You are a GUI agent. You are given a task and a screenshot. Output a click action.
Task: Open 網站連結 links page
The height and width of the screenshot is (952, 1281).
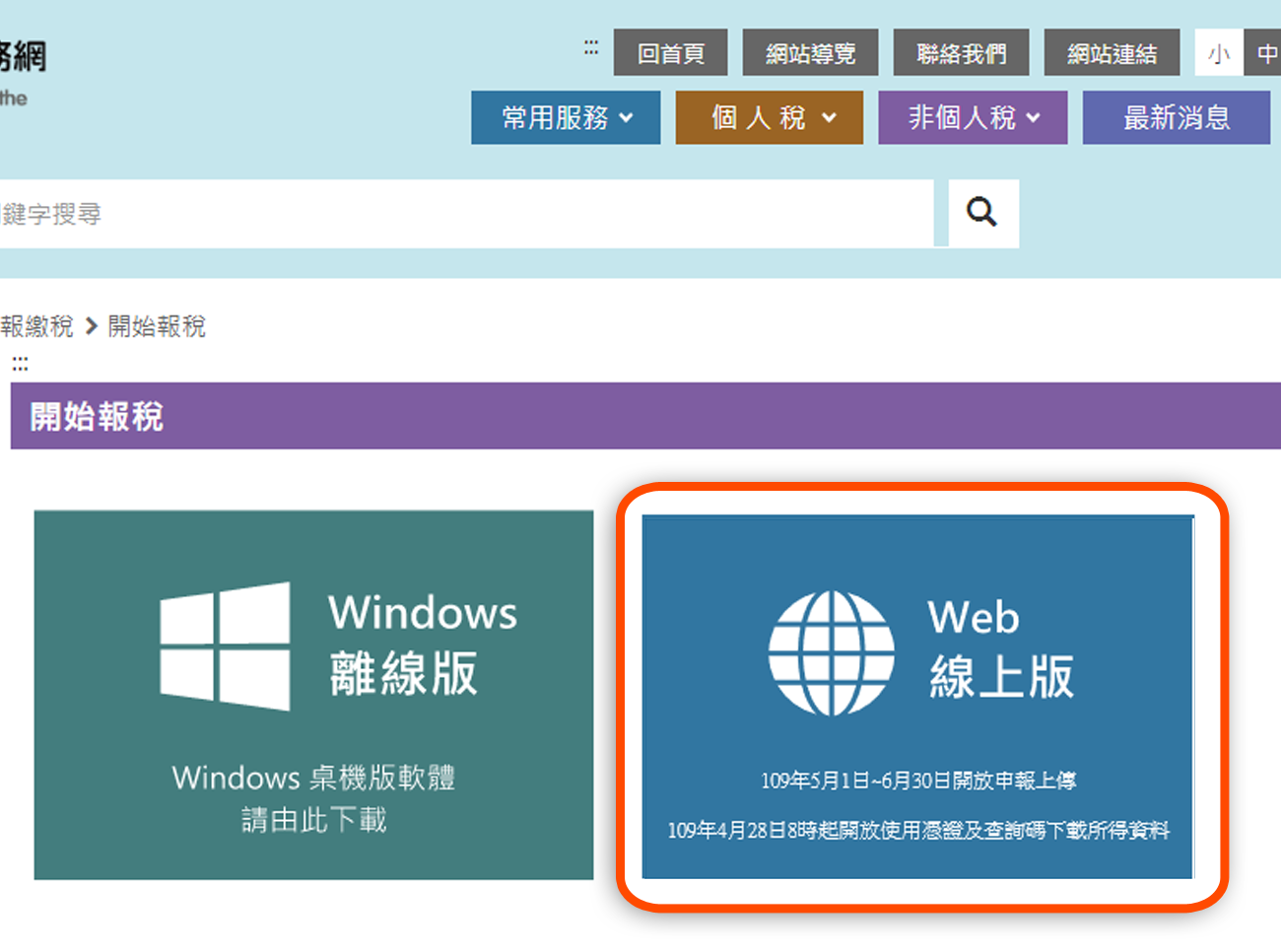1112,53
